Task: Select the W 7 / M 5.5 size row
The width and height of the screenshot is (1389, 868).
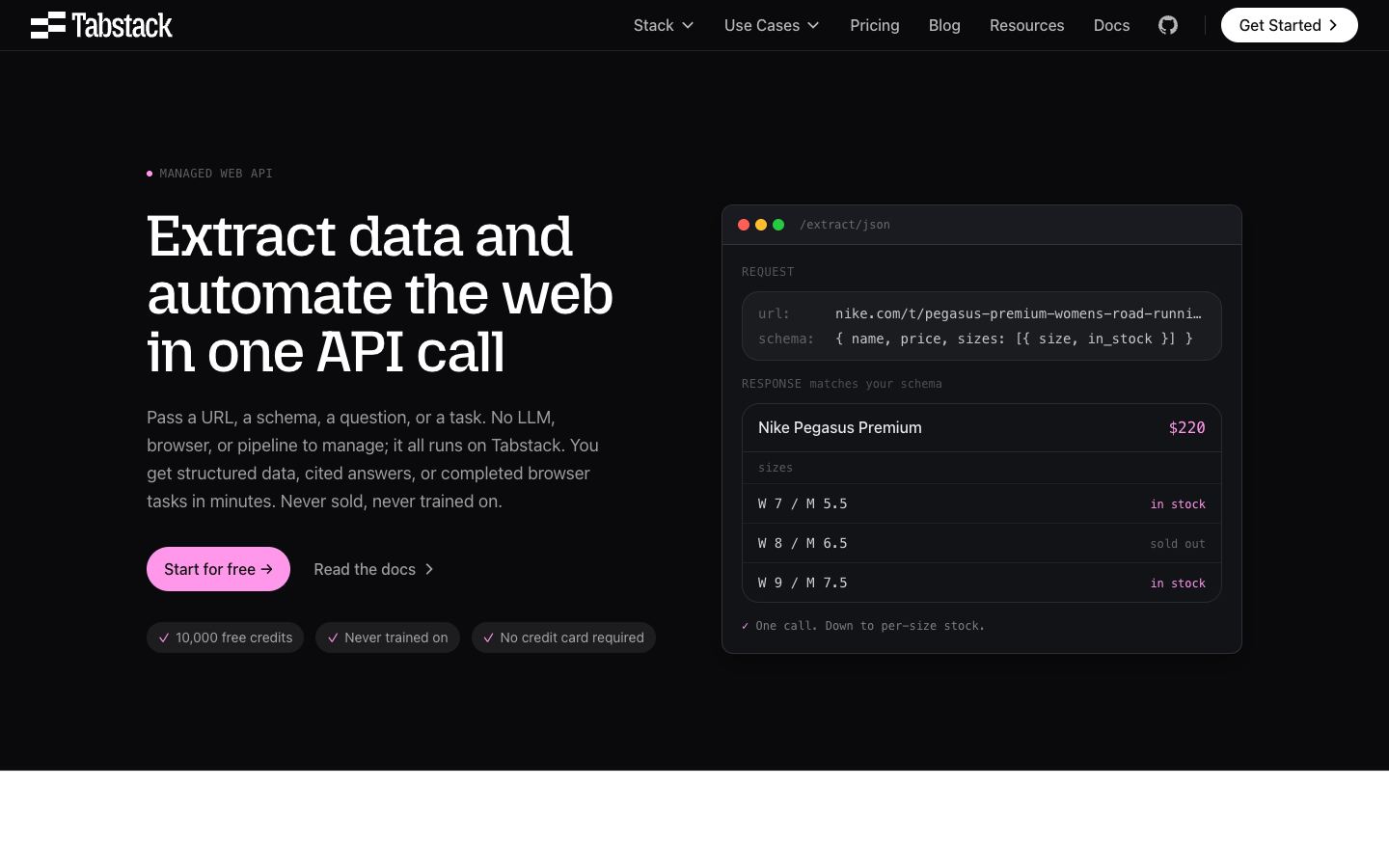Action: [x=982, y=503]
